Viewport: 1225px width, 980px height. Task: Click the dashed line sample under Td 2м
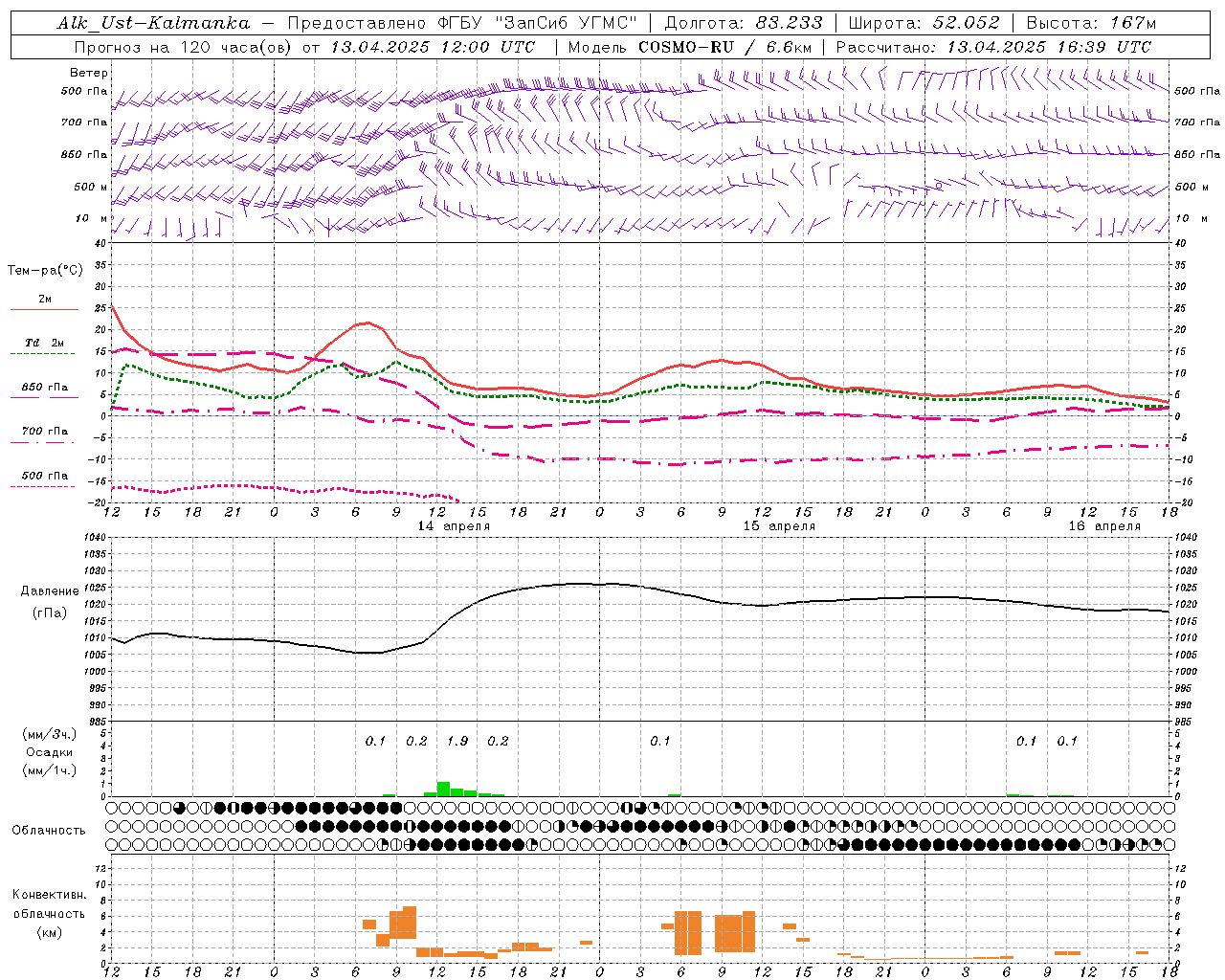tap(44, 353)
